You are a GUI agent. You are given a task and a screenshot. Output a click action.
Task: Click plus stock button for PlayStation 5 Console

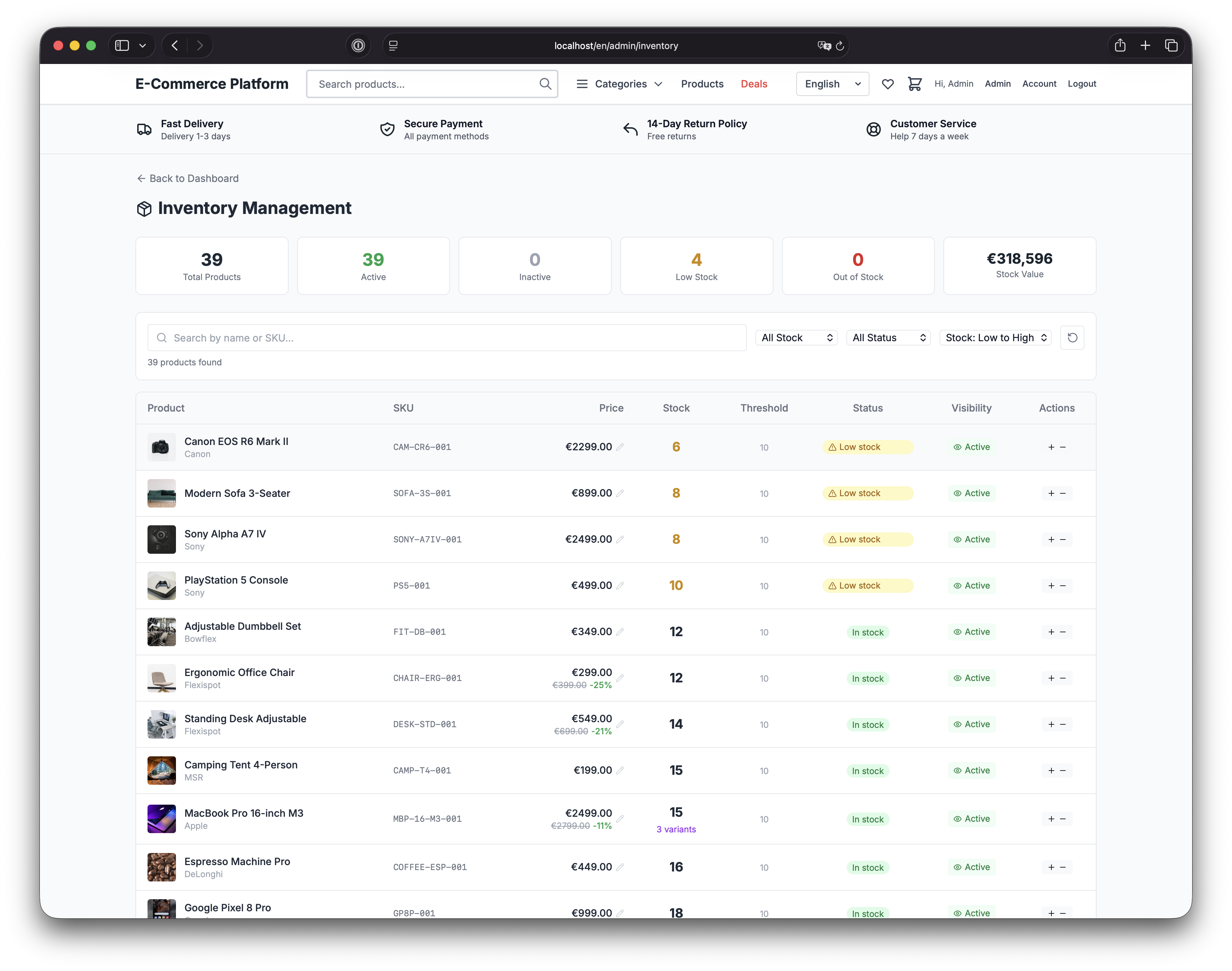pos(1051,586)
